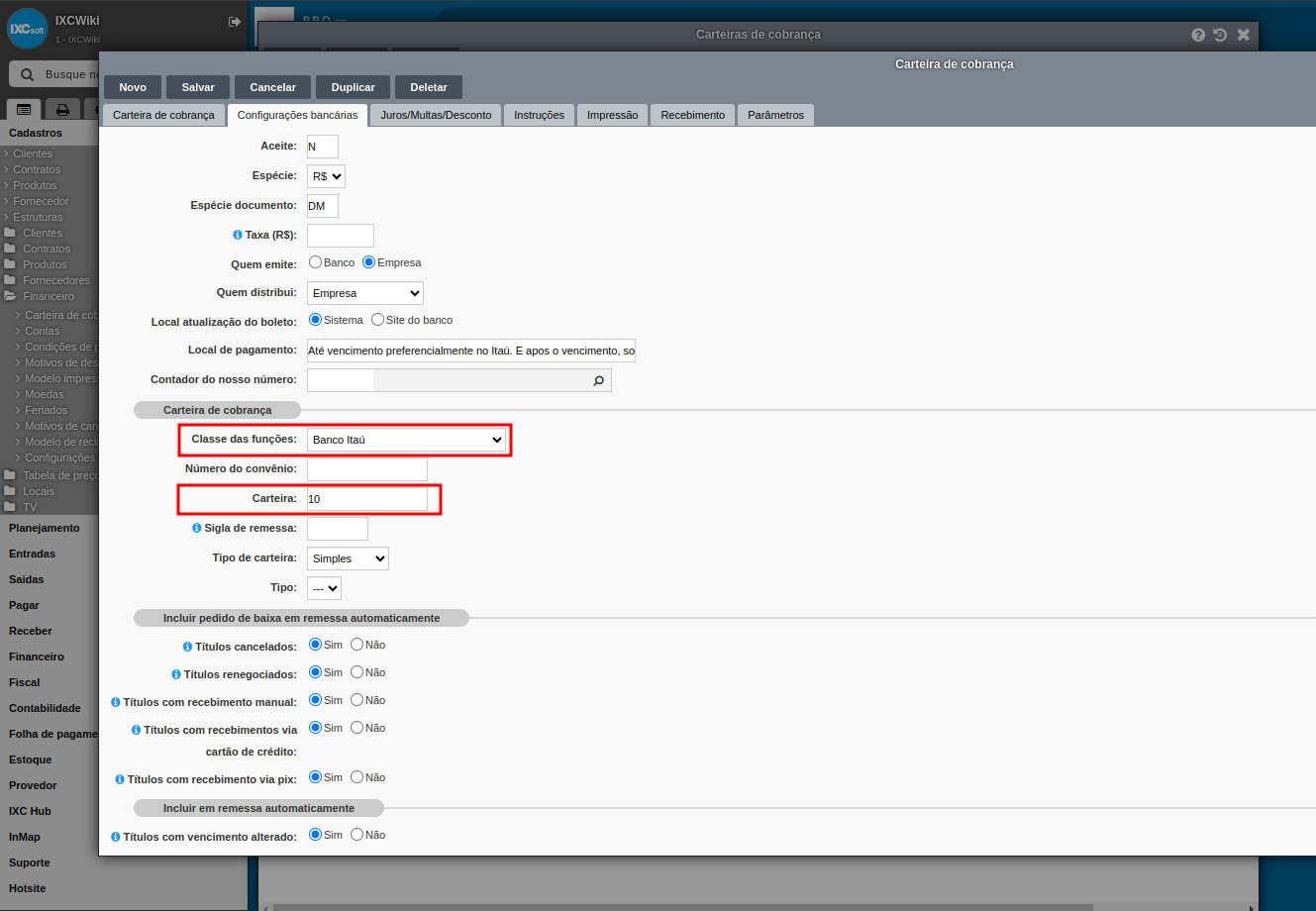The height and width of the screenshot is (911, 1316).
Task: Click the open folder icon beside Financeiro
Action: [x=10, y=296]
